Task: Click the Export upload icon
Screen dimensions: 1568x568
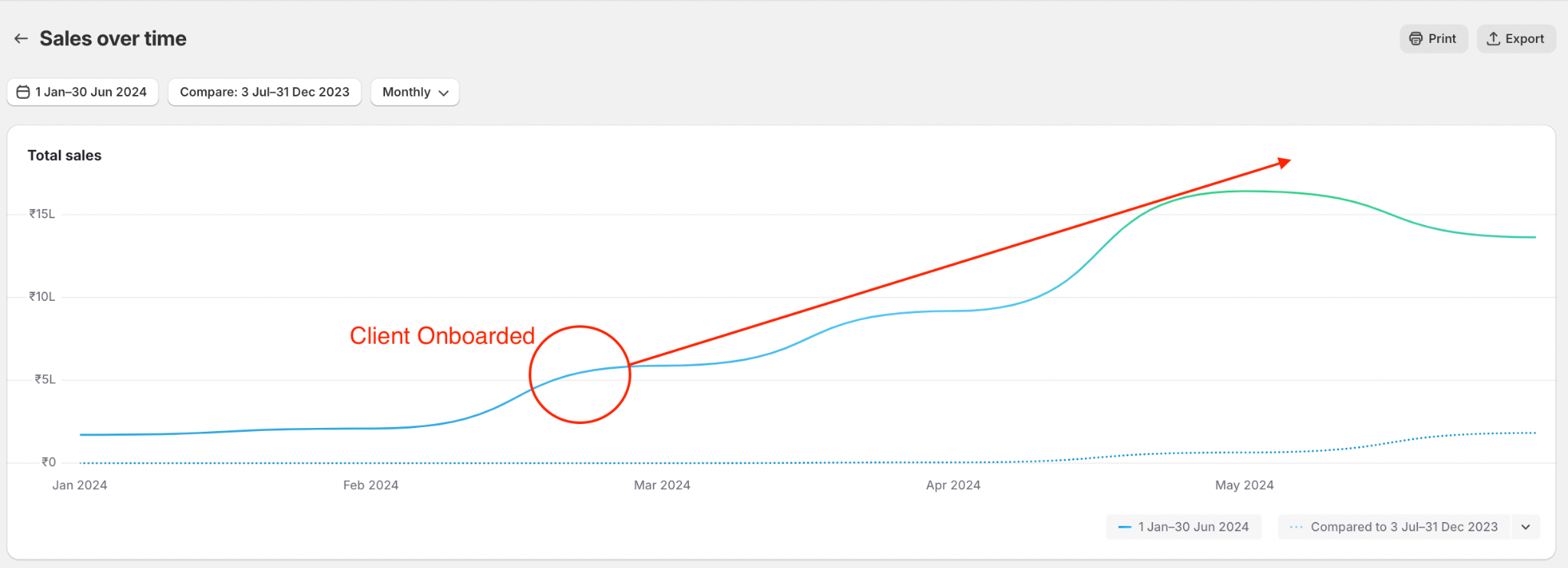Action: tap(1493, 39)
